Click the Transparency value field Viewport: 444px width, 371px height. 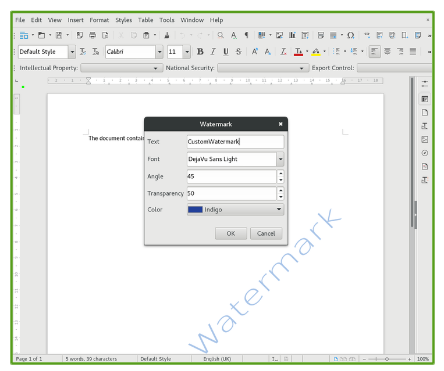232,193
